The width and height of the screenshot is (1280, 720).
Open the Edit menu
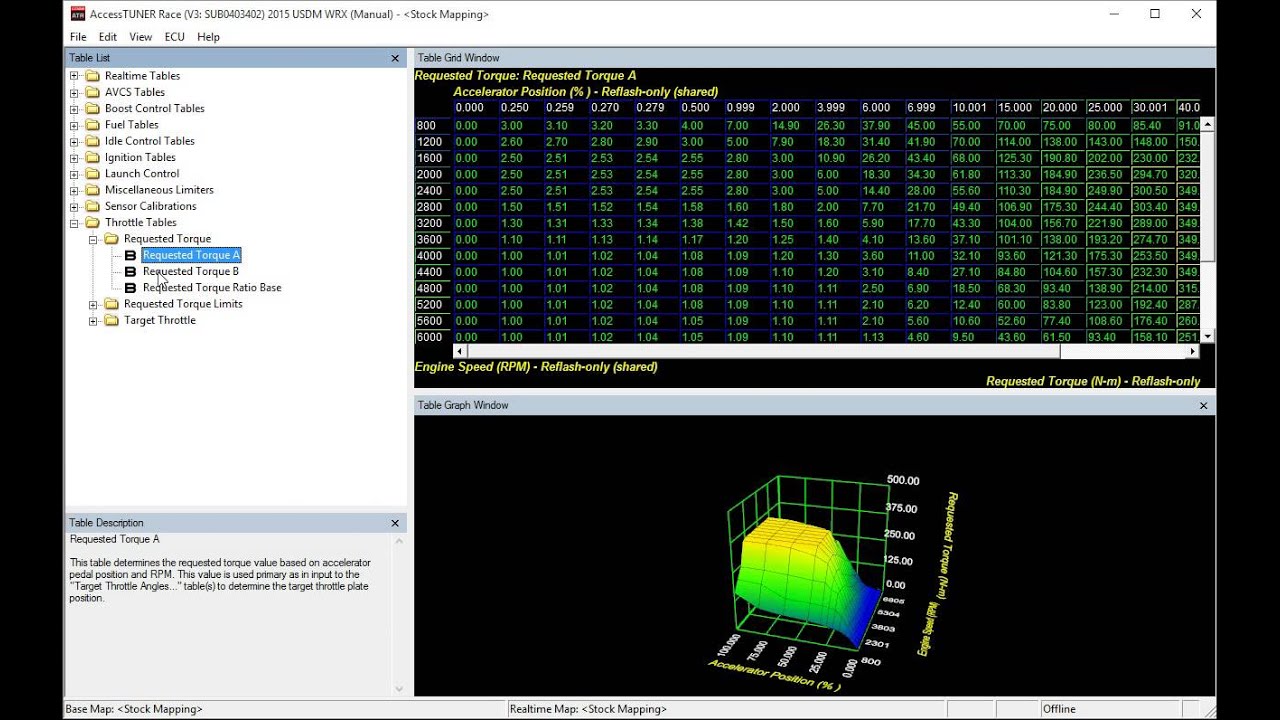(108, 37)
